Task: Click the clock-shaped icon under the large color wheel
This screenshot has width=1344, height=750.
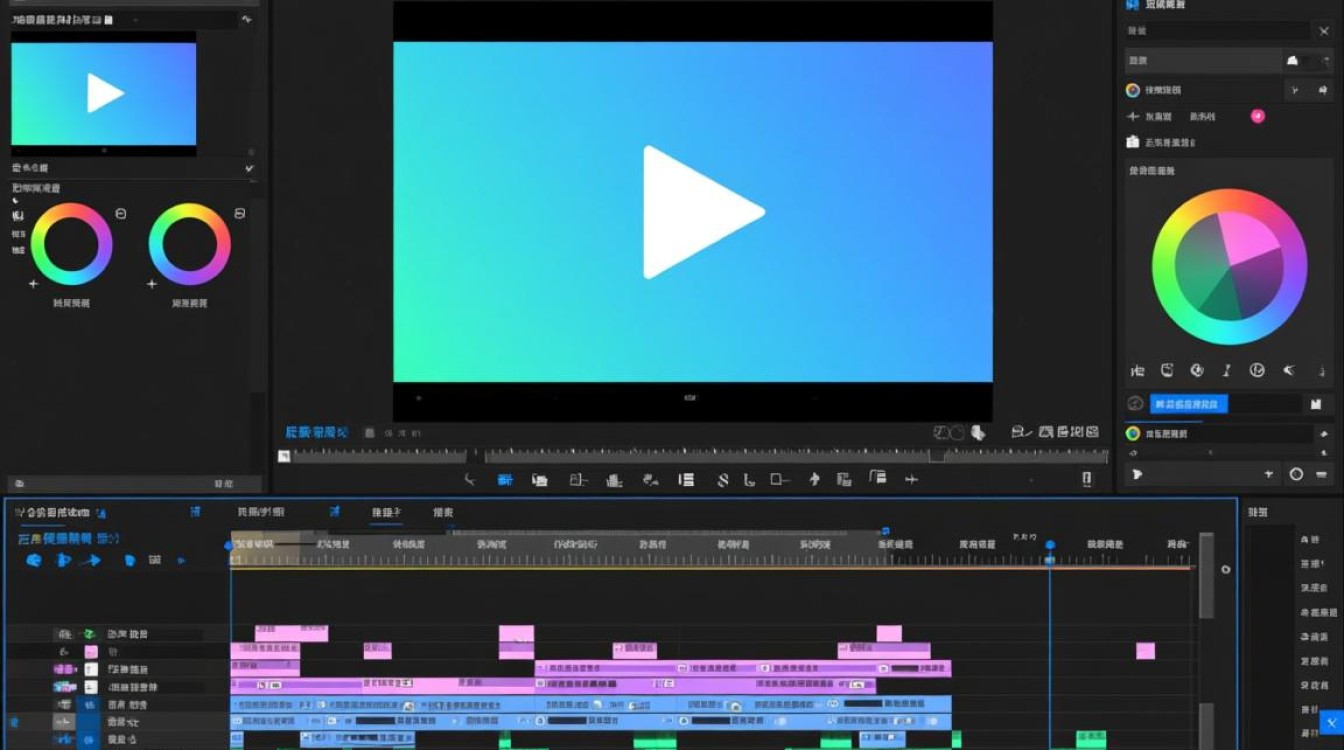Action: (1258, 371)
